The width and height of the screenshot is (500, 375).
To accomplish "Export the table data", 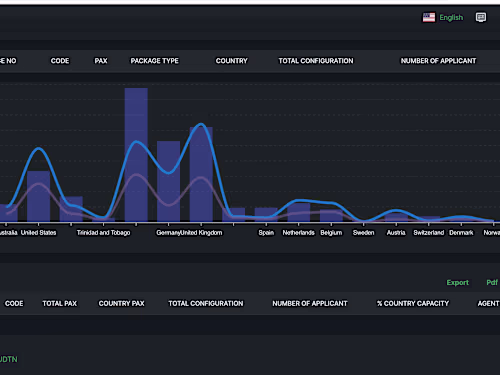I will tap(458, 283).
